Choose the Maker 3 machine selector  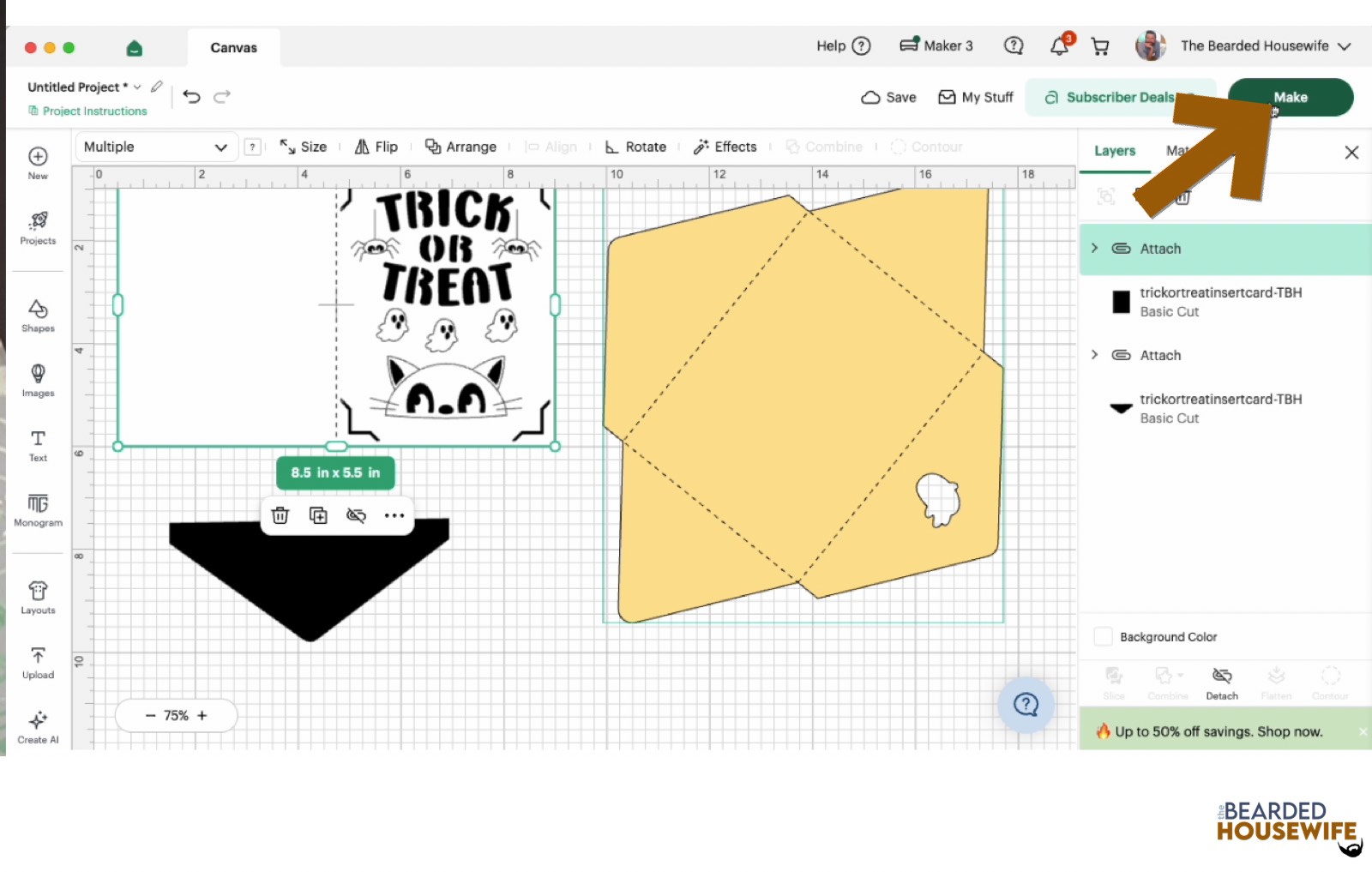click(x=936, y=46)
